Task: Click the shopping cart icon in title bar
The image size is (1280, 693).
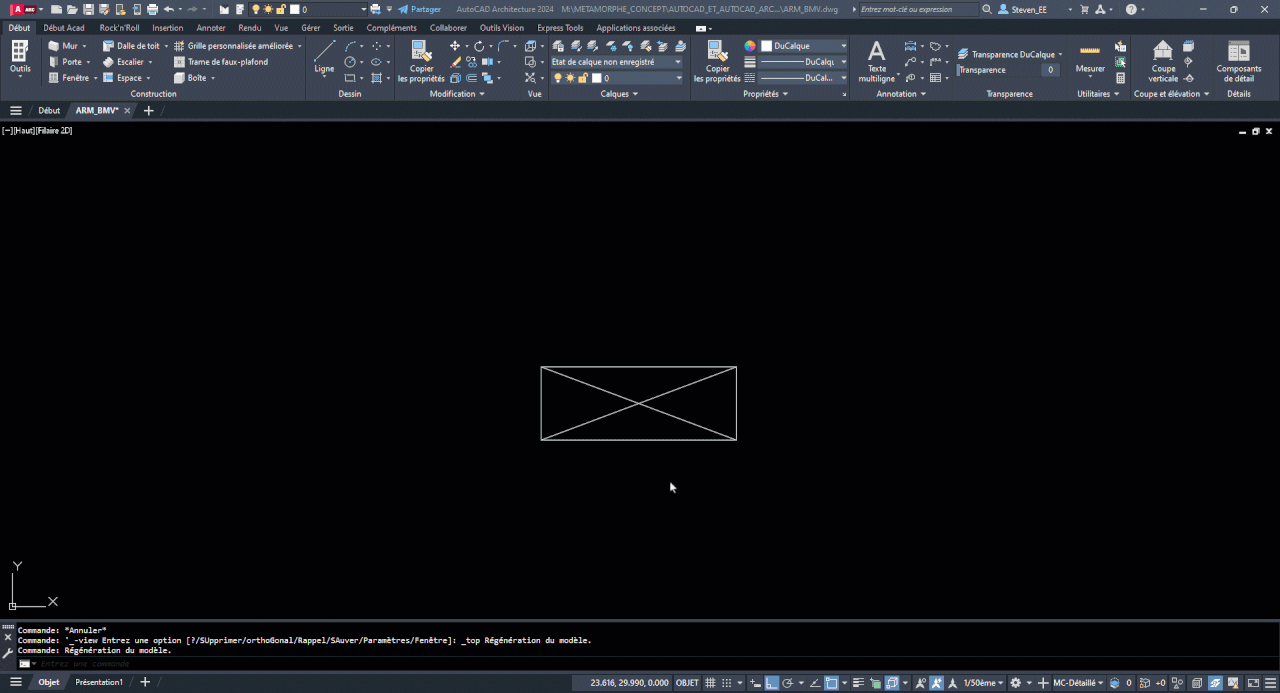Action: (1083, 9)
